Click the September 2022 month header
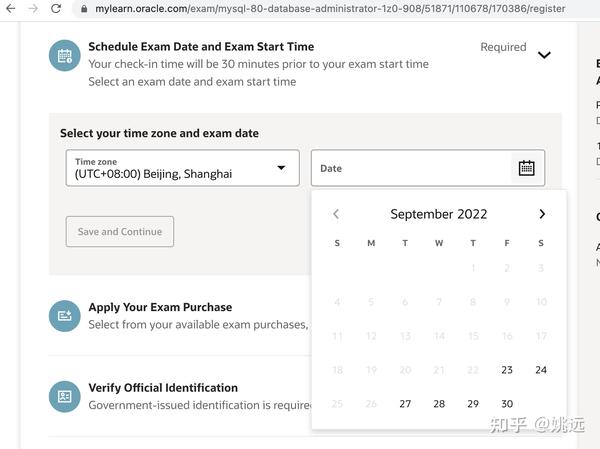 [x=439, y=214]
